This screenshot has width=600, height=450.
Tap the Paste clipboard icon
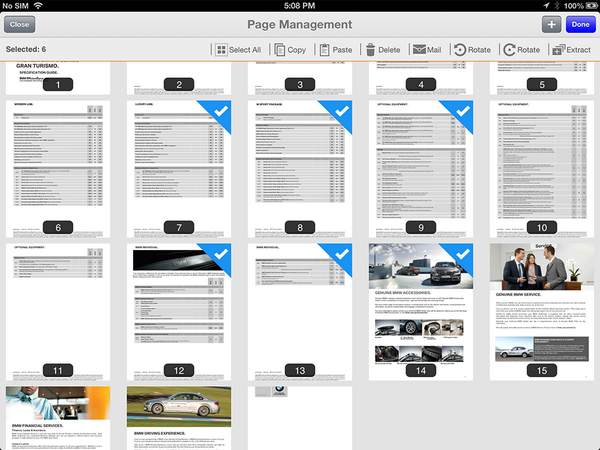click(324, 50)
